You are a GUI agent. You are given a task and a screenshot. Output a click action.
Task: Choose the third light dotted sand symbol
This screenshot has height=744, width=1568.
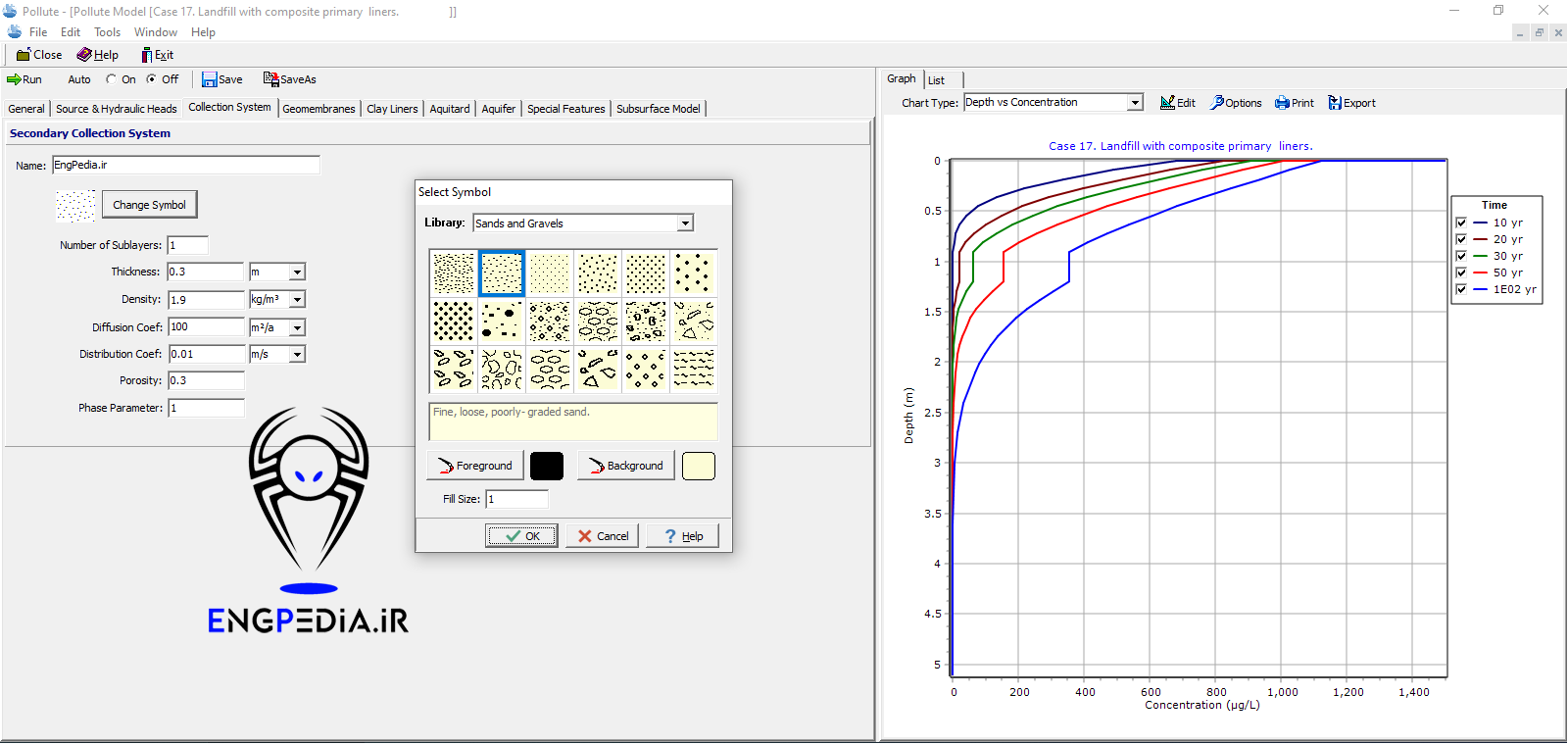[x=550, y=273]
